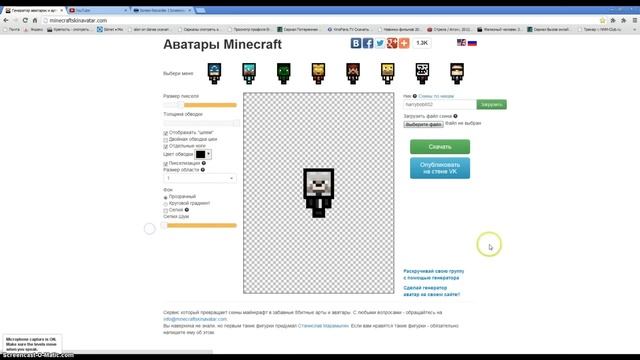
Task: Switch to the YouTube browser tab
Action: [x=98, y=10]
